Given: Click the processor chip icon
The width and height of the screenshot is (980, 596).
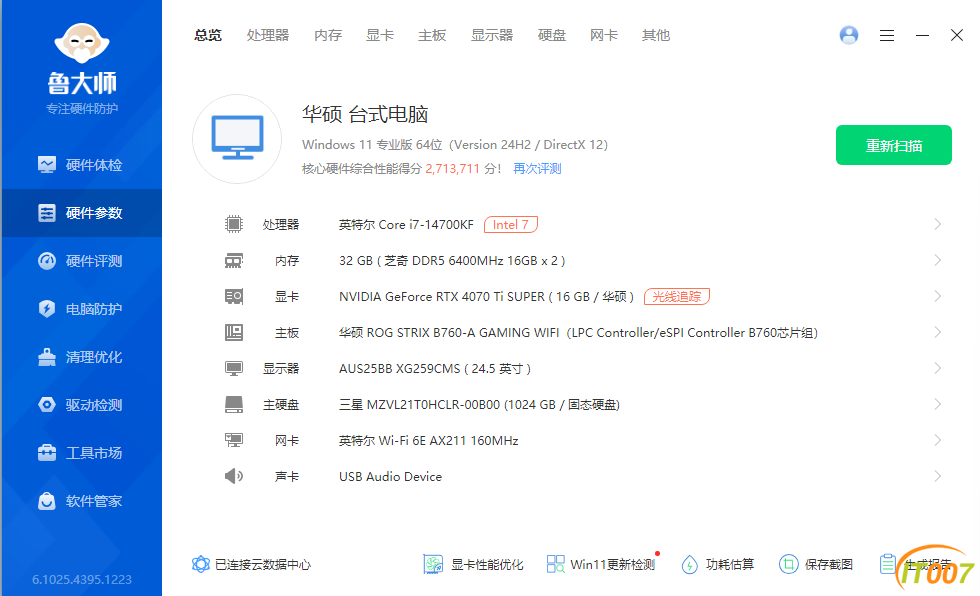Looking at the screenshot, I should 234,224.
